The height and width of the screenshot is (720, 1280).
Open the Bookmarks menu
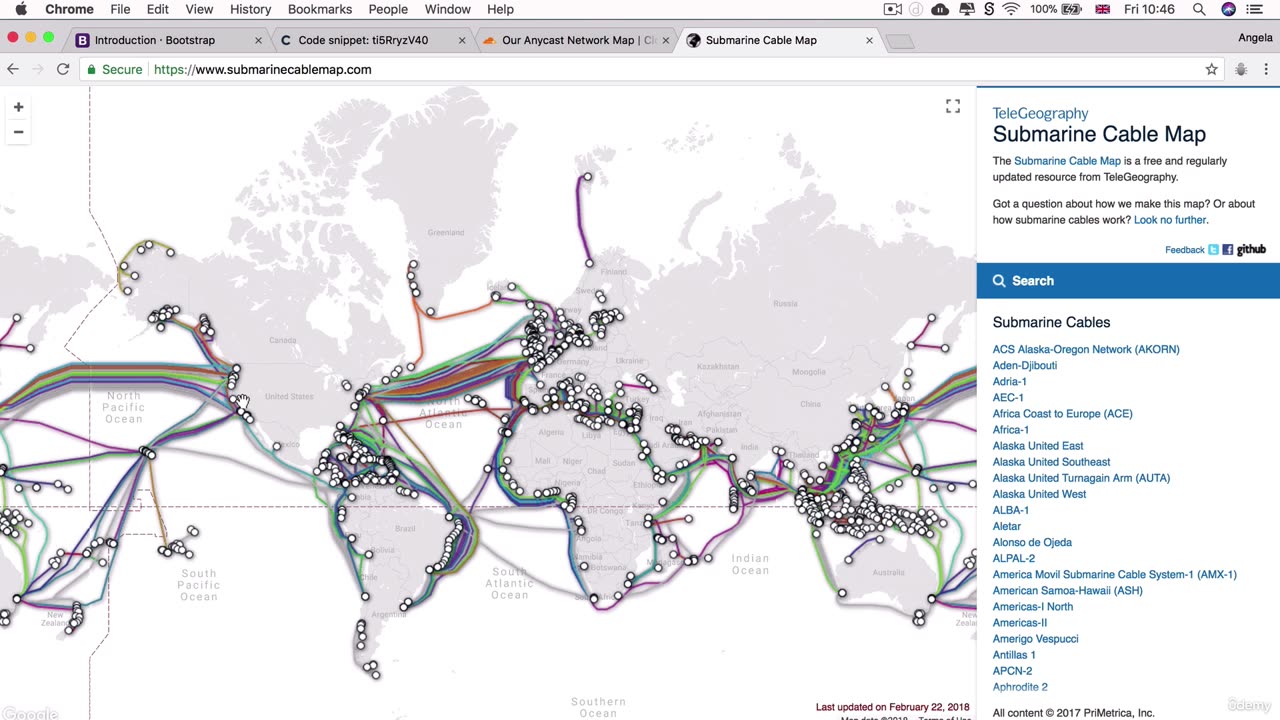click(320, 9)
